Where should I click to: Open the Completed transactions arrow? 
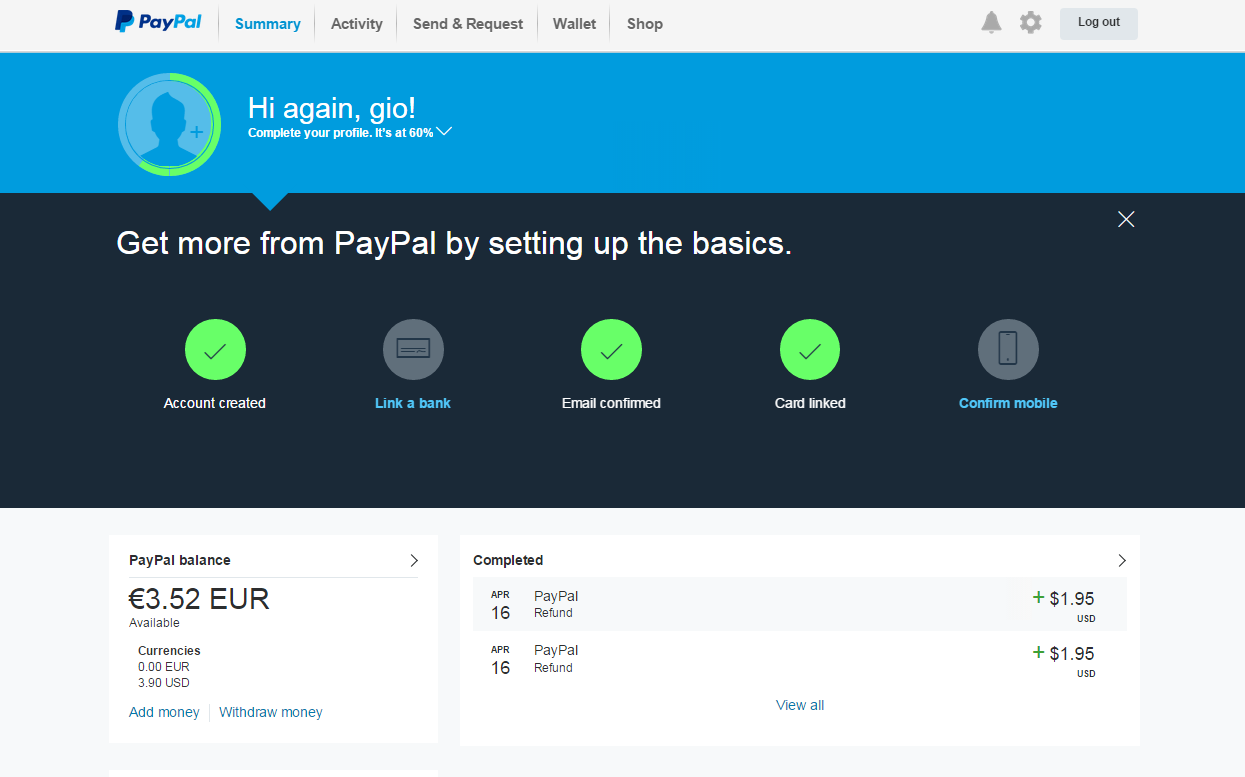(1122, 560)
